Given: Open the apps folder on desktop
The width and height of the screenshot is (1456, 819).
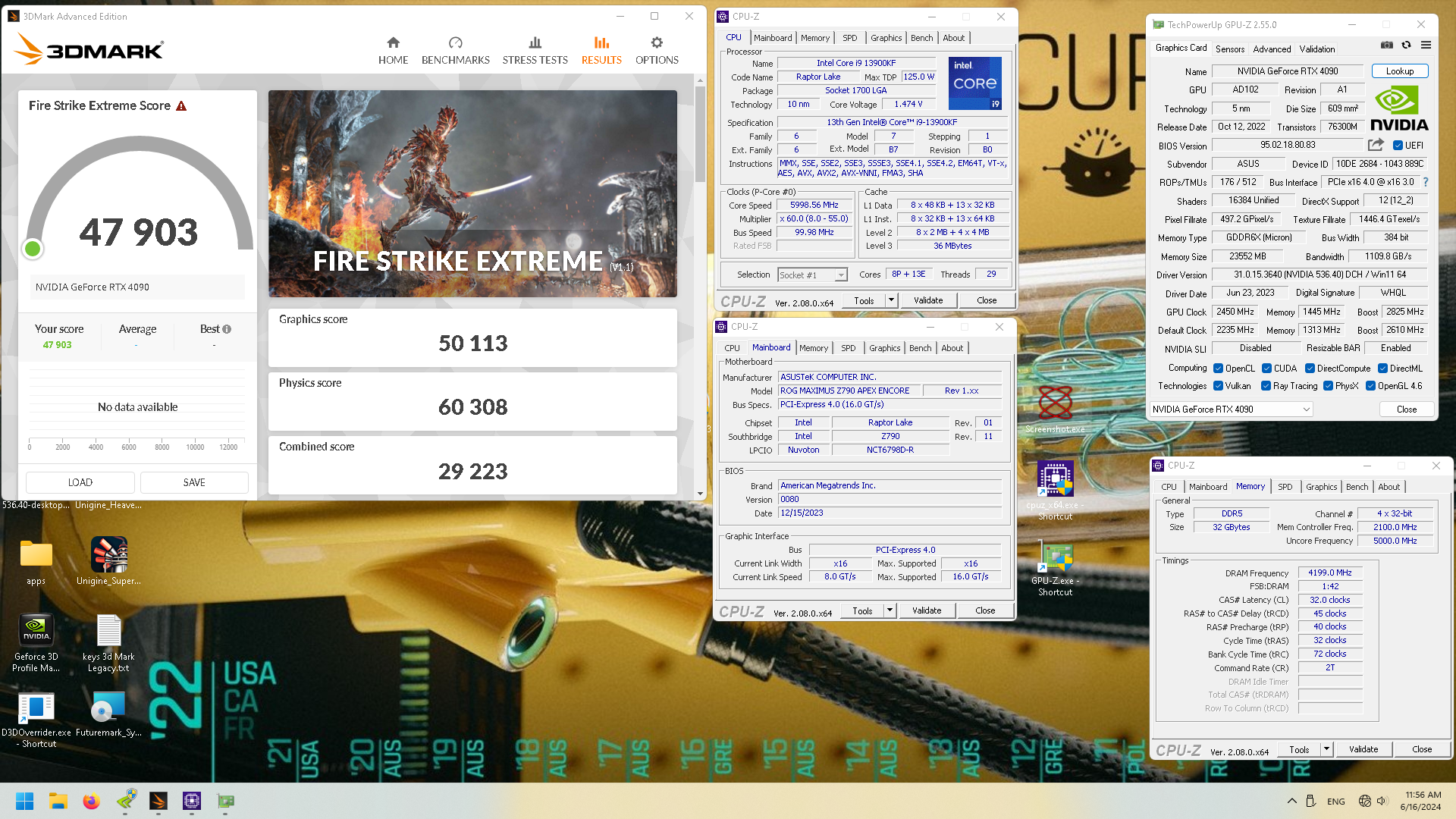Looking at the screenshot, I should click(36, 562).
